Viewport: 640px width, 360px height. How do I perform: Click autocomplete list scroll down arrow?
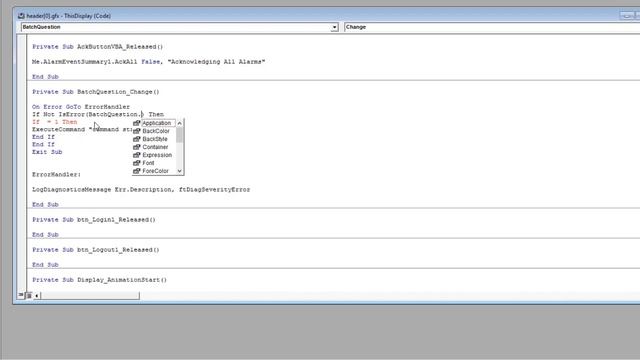(180, 171)
